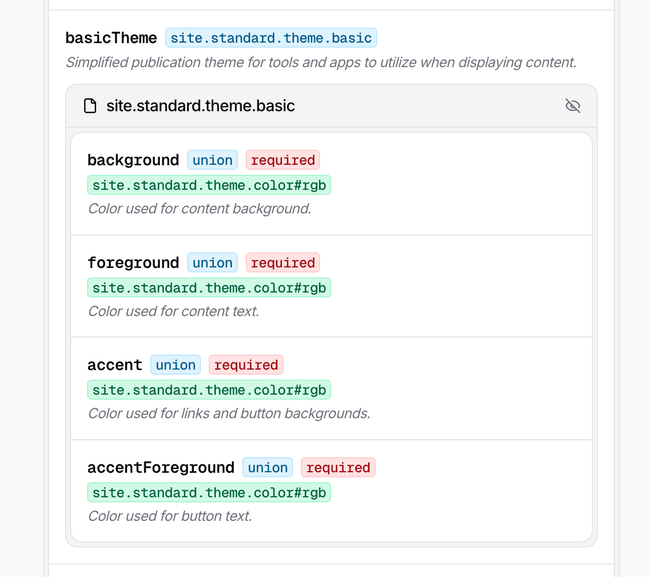Click the foreground property name
This screenshot has width=650, height=577.
[133, 263]
